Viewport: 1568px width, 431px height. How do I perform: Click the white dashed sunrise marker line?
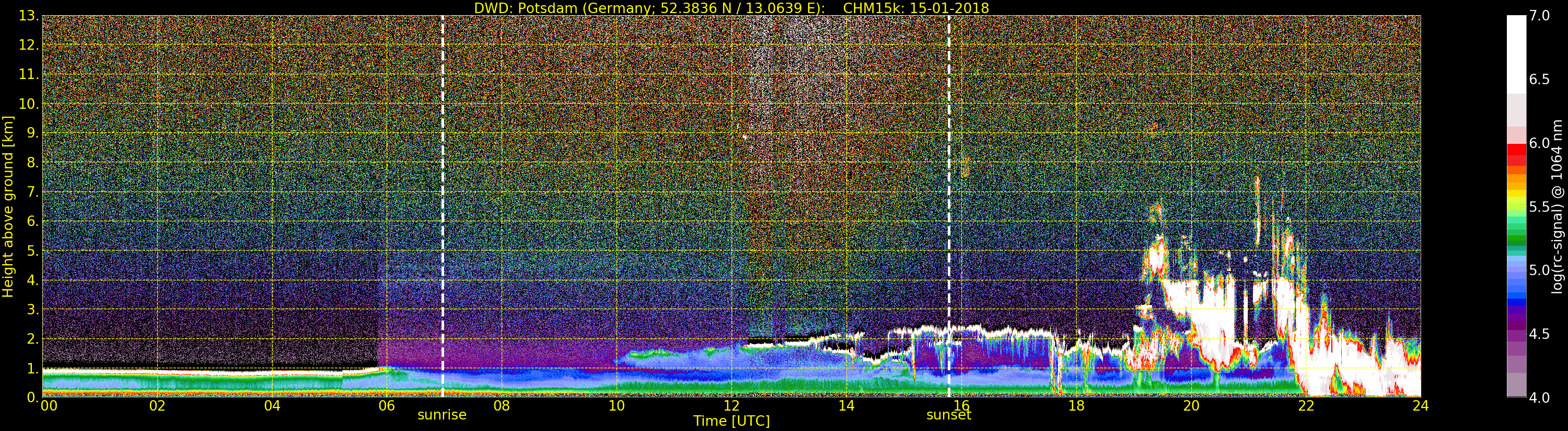click(x=443, y=207)
